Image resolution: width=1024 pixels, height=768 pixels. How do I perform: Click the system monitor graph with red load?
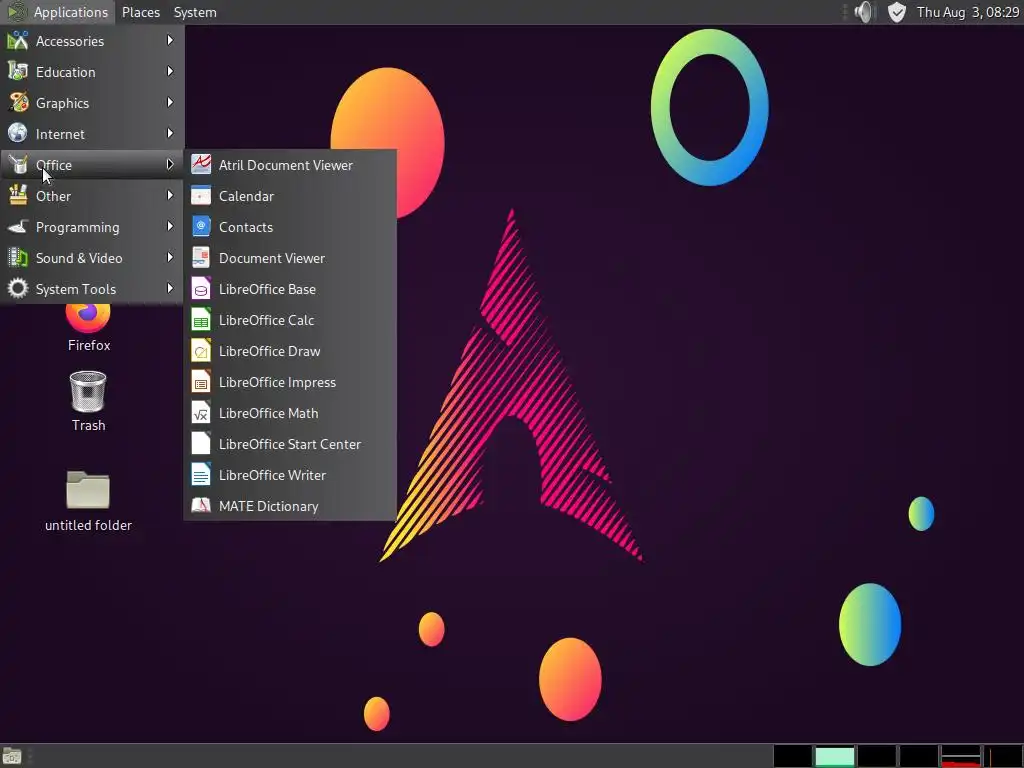pyautogui.click(x=960, y=756)
